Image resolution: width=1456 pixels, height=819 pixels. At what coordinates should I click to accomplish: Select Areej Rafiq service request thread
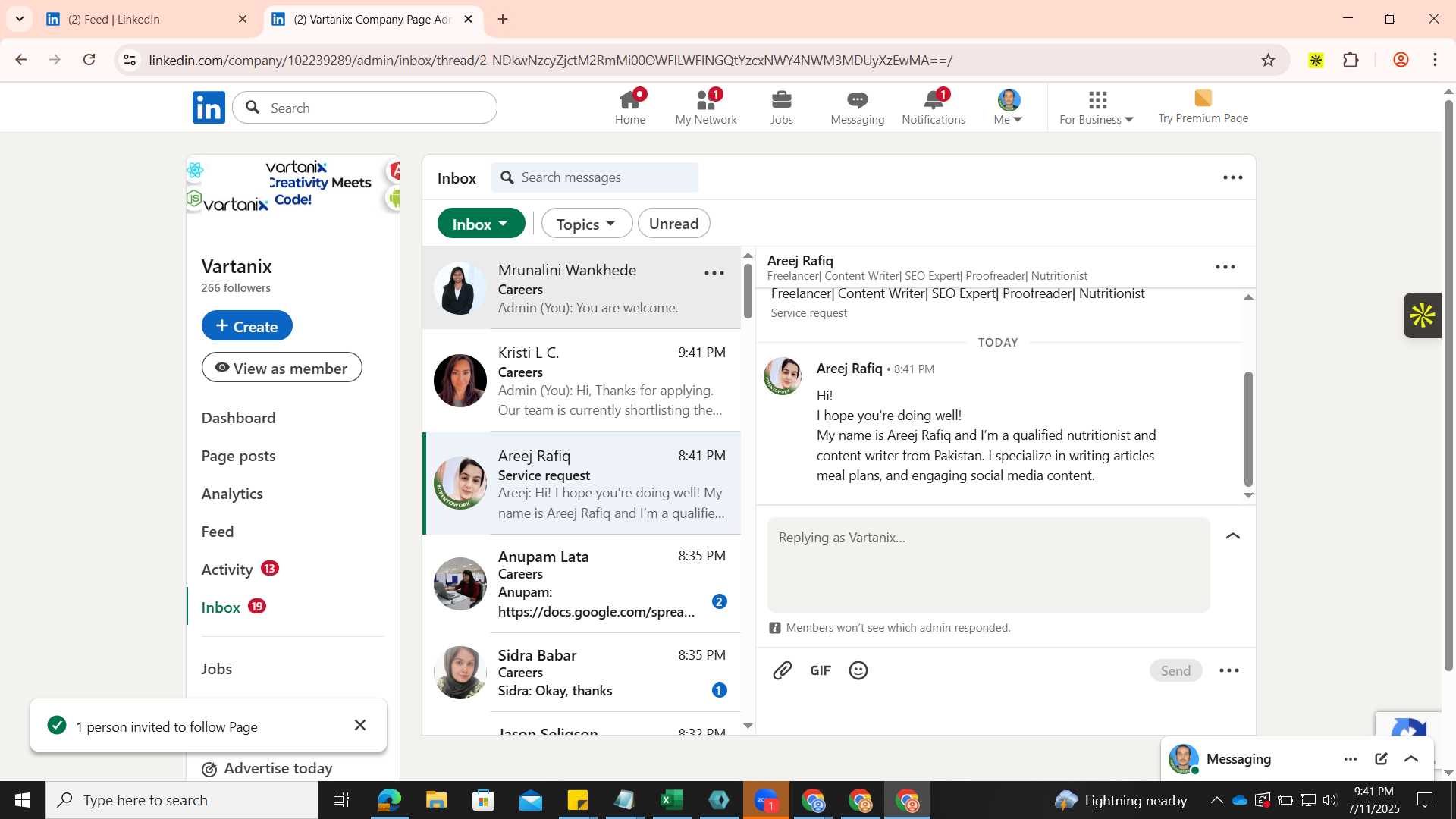(582, 483)
